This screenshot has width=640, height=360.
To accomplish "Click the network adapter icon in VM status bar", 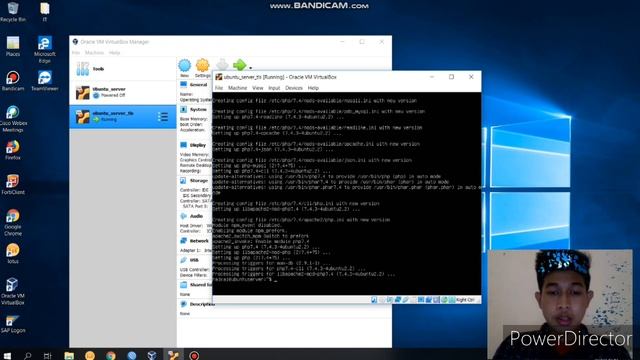I will [398, 300].
